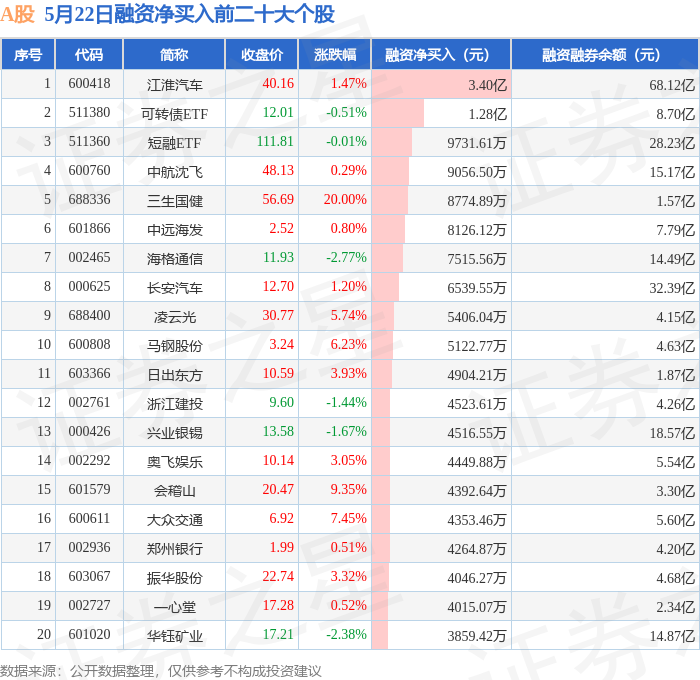Select stock name 振华股份
This screenshot has height=680, width=700.
coord(175,578)
